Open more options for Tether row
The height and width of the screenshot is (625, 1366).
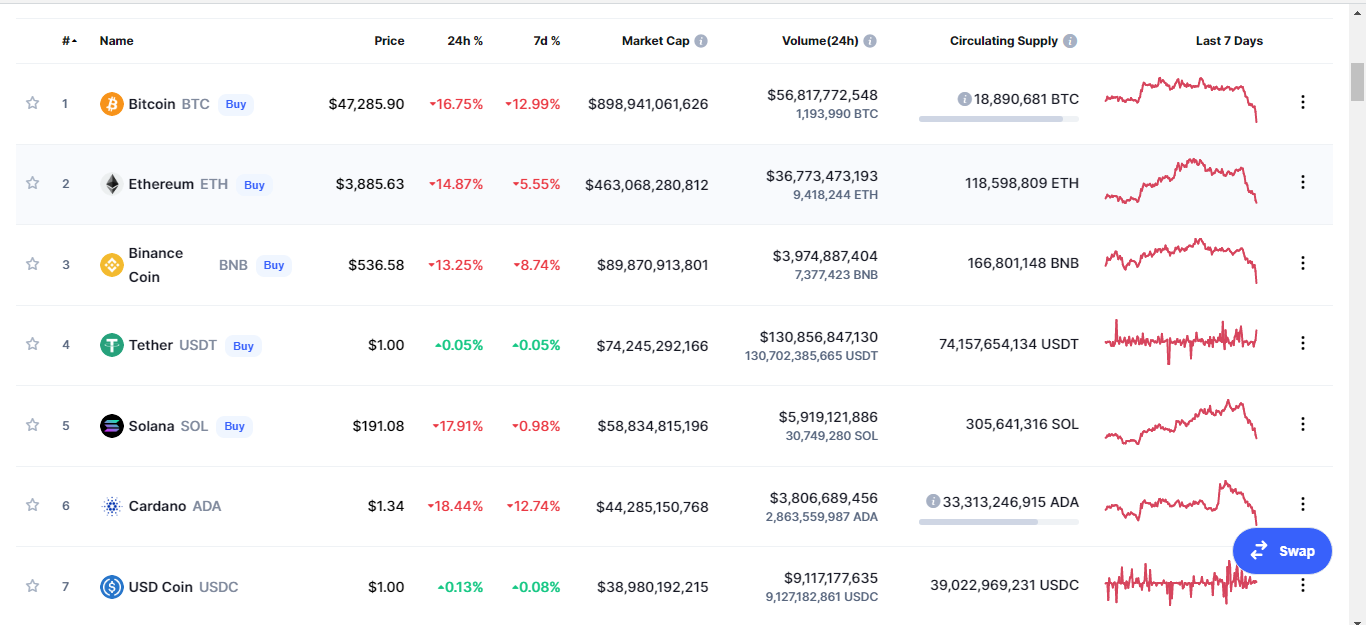click(x=1302, y=343)
